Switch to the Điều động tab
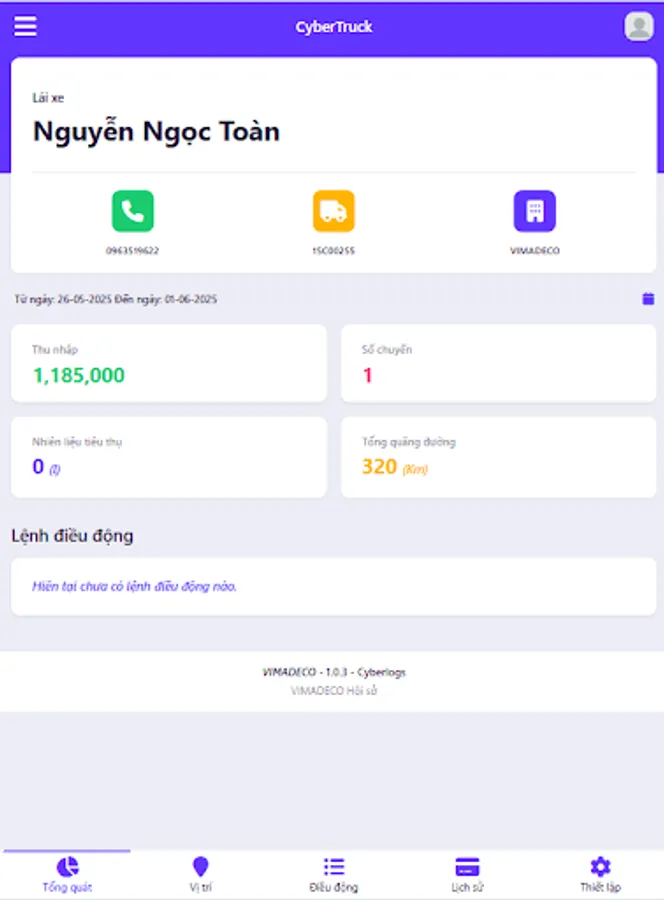 click(333, 875)
